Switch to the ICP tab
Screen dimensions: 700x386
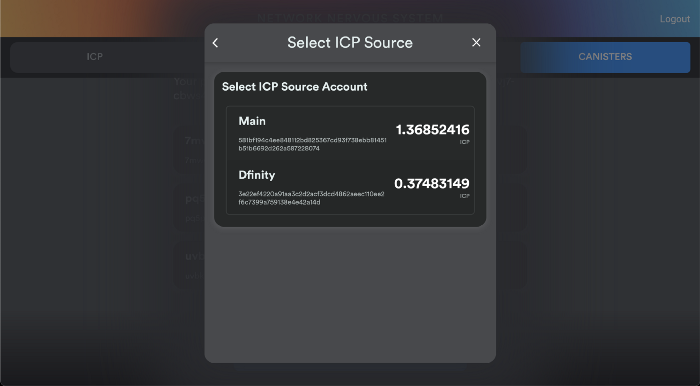95,57
